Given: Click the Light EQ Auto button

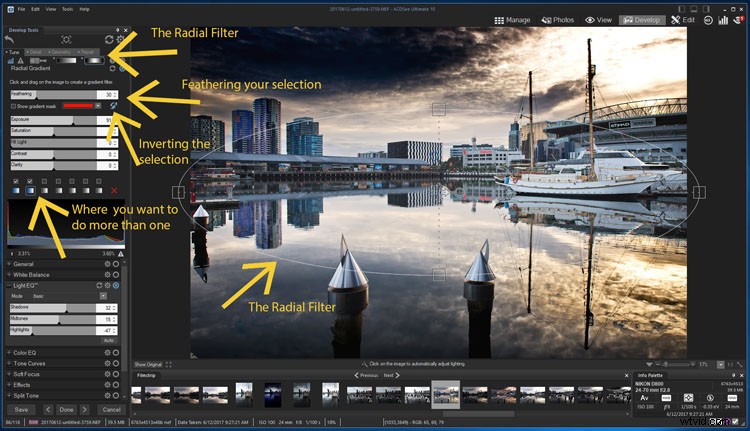Looking at the screenshot, I should coord(109,340).
